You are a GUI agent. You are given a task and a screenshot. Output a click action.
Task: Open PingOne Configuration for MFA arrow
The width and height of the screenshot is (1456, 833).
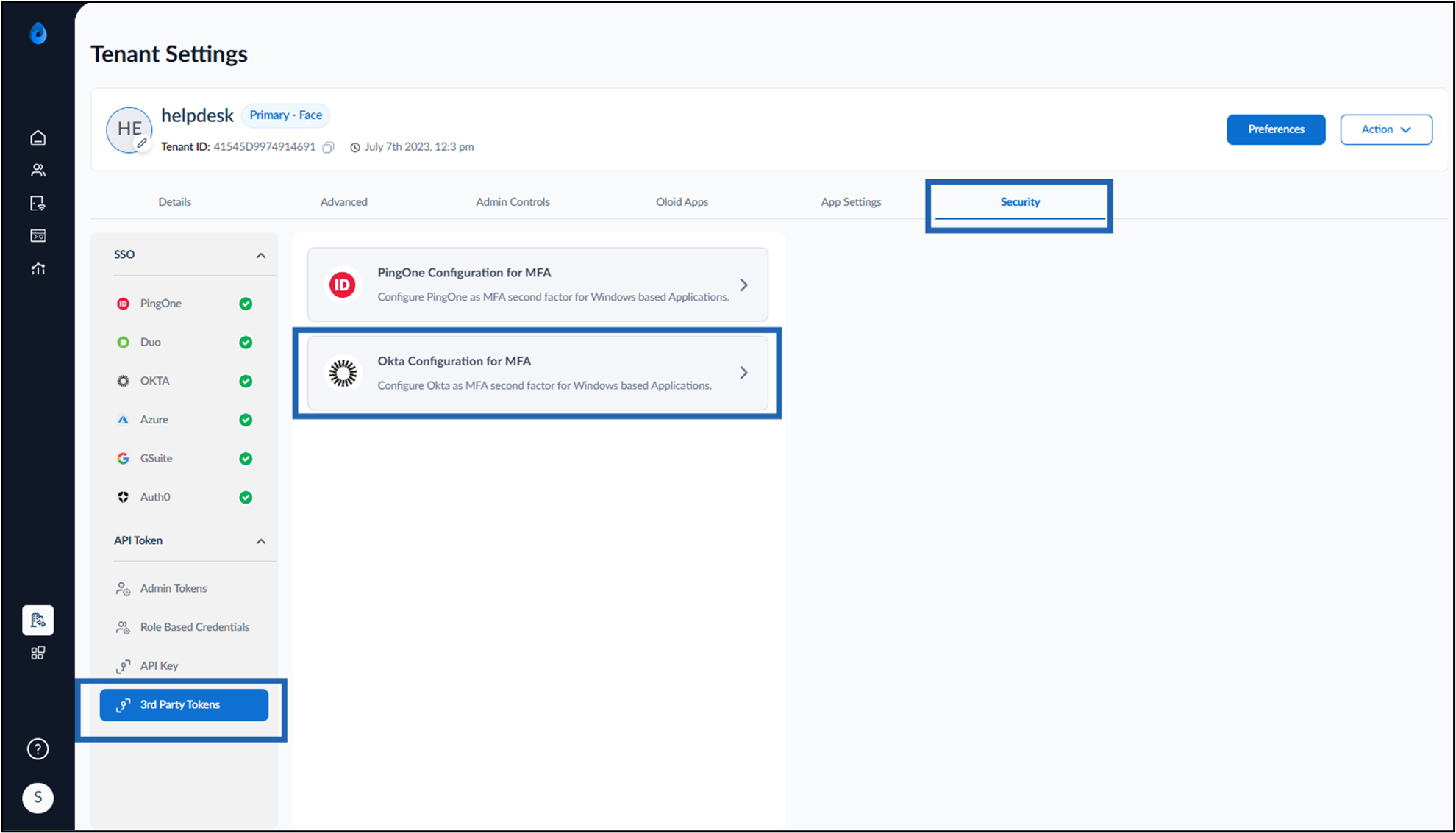pyautogui.click(x=744, y=285)
